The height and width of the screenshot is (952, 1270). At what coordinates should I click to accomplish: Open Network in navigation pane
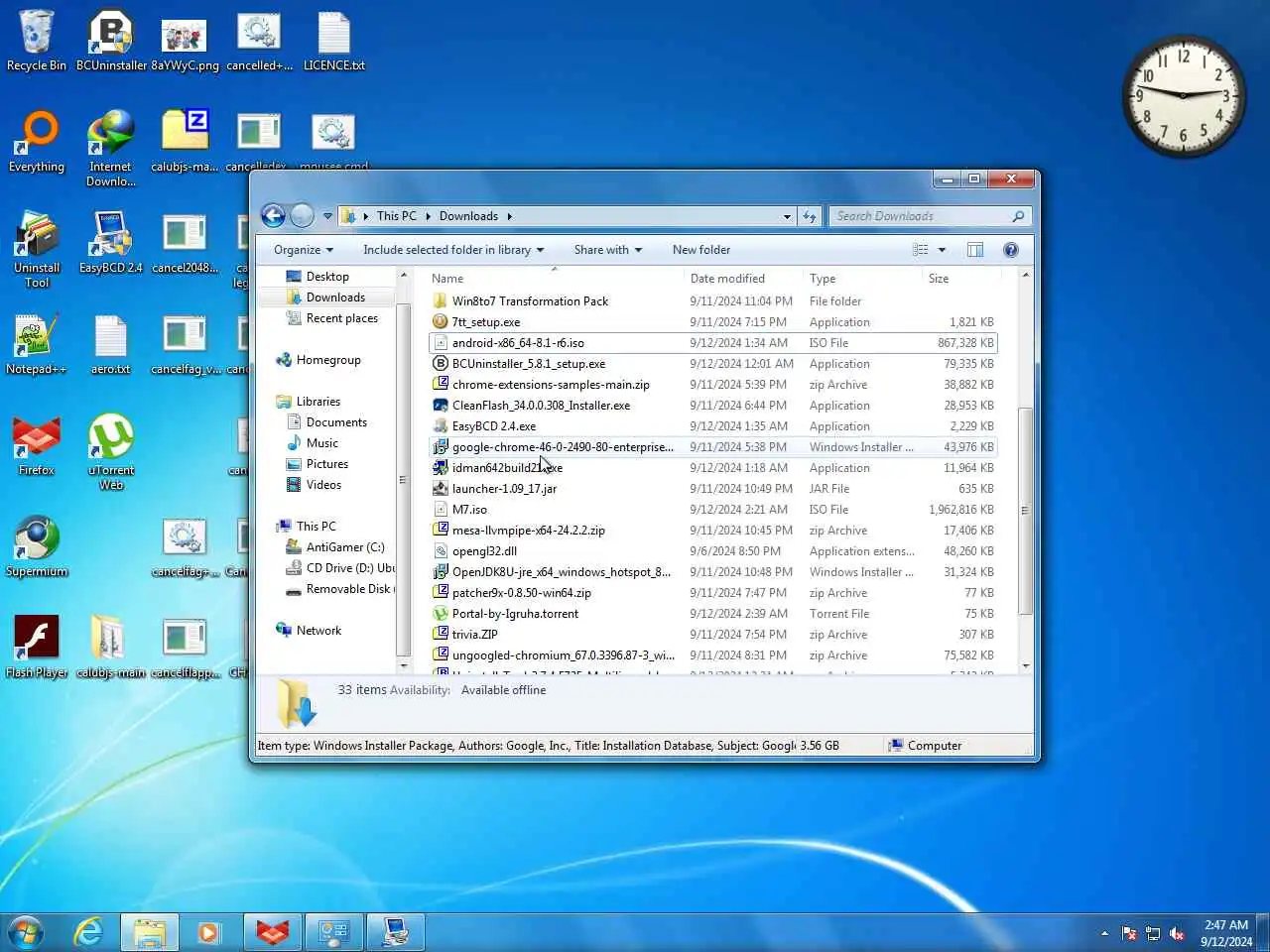point(318,631)
